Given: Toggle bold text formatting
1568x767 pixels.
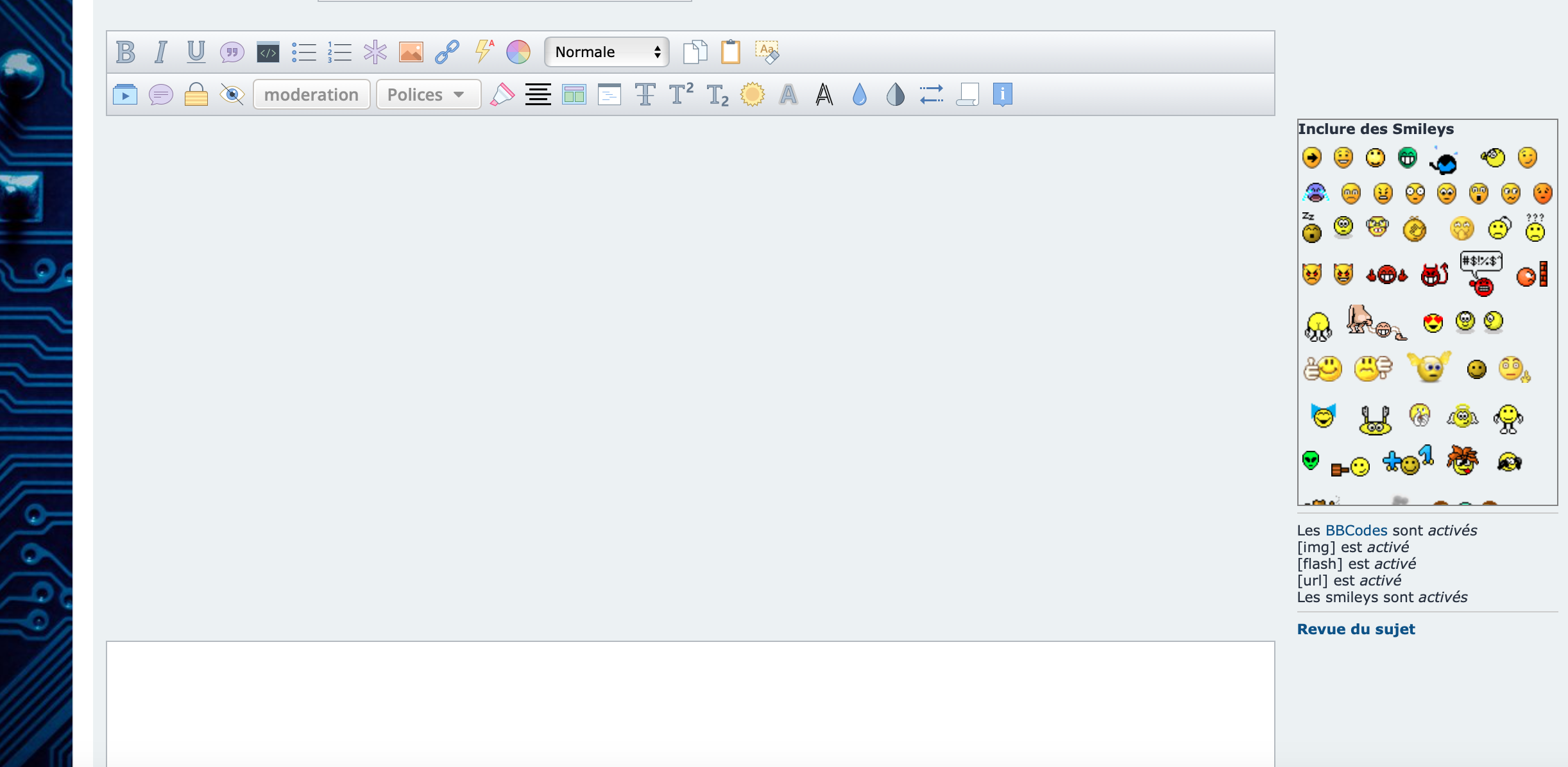Looking at the screenshot, I should click(126, 52).
